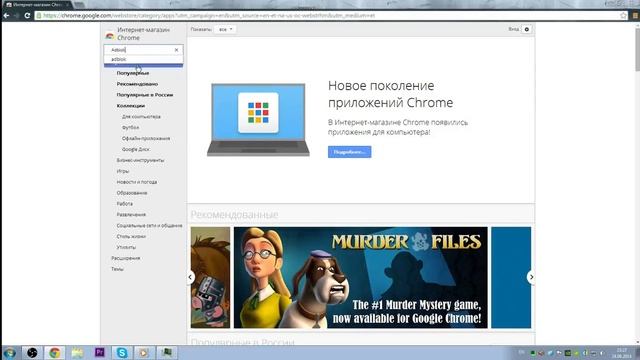This screenshot has width=640, height=360.
Task: Open the Популярные category
Action: click(133, 73)
